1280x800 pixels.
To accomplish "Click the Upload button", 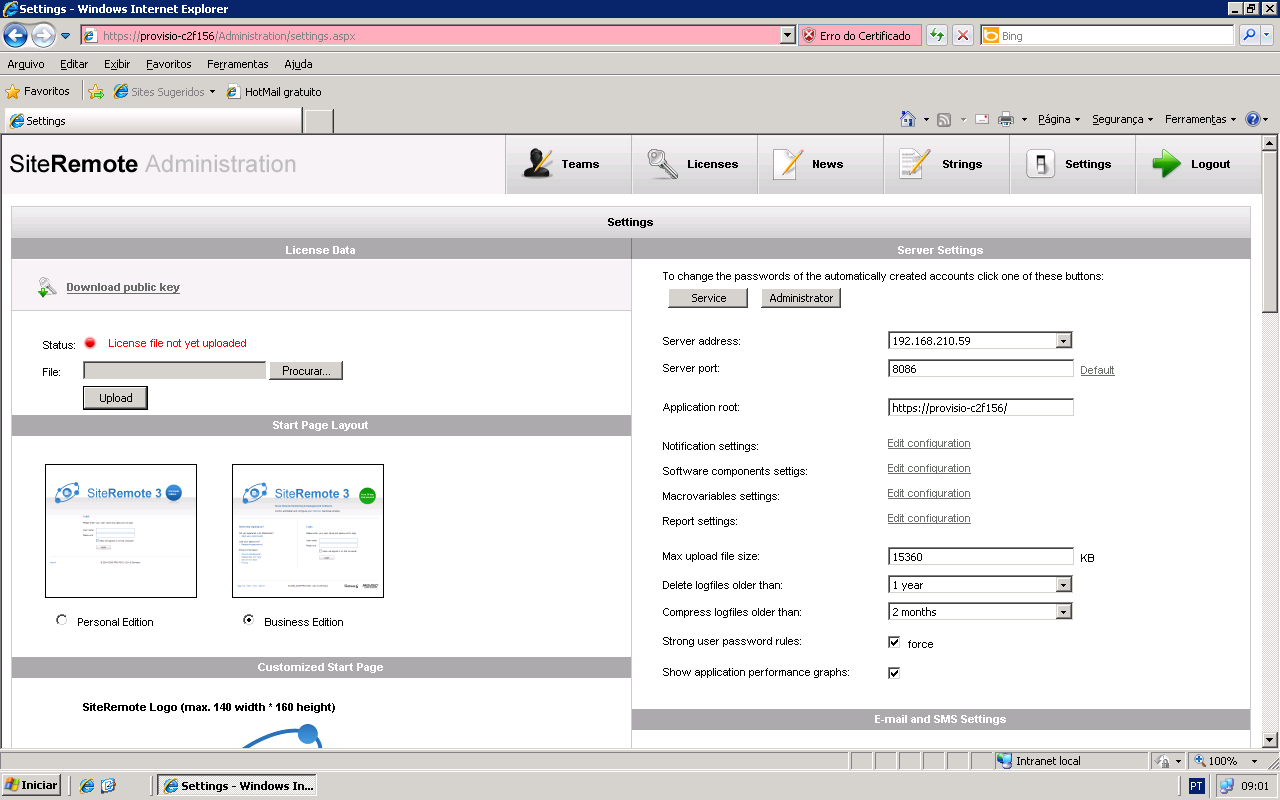I will (115, 398).
